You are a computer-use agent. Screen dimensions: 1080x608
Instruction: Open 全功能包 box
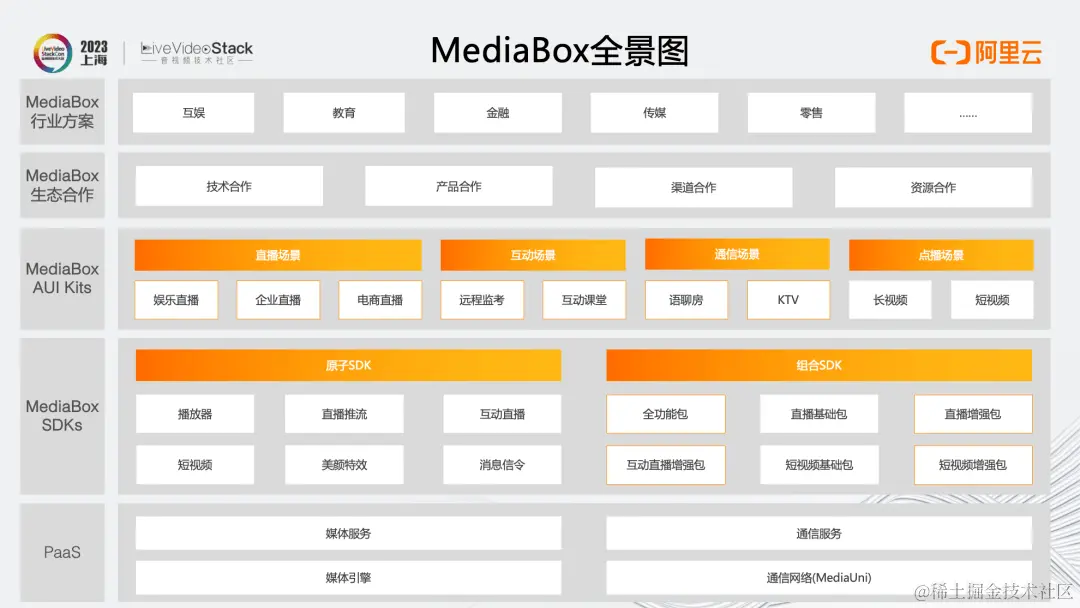point(665,414)
